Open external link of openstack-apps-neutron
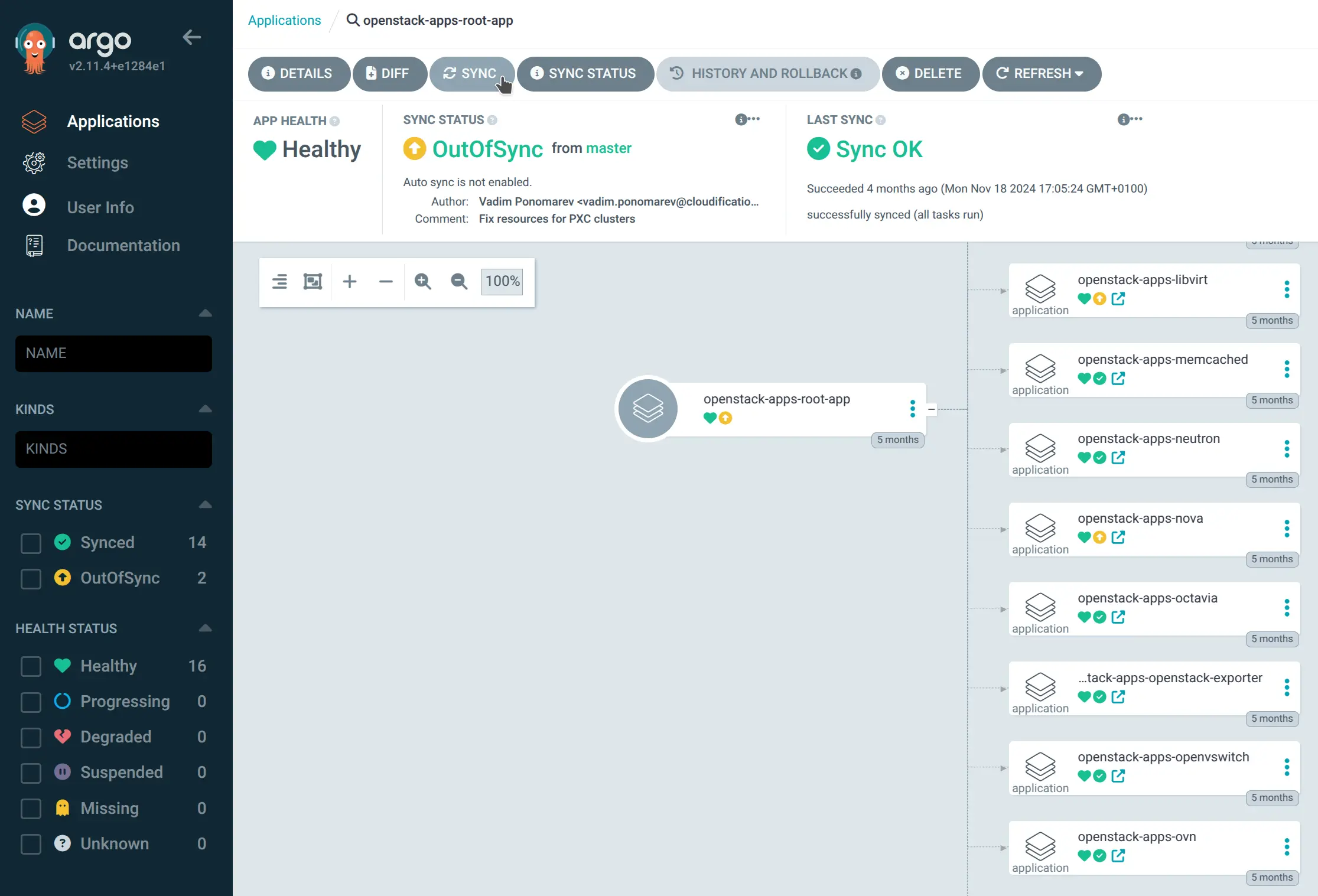This screenshot has width=1318, height=896. click(x=1118, y=458)
